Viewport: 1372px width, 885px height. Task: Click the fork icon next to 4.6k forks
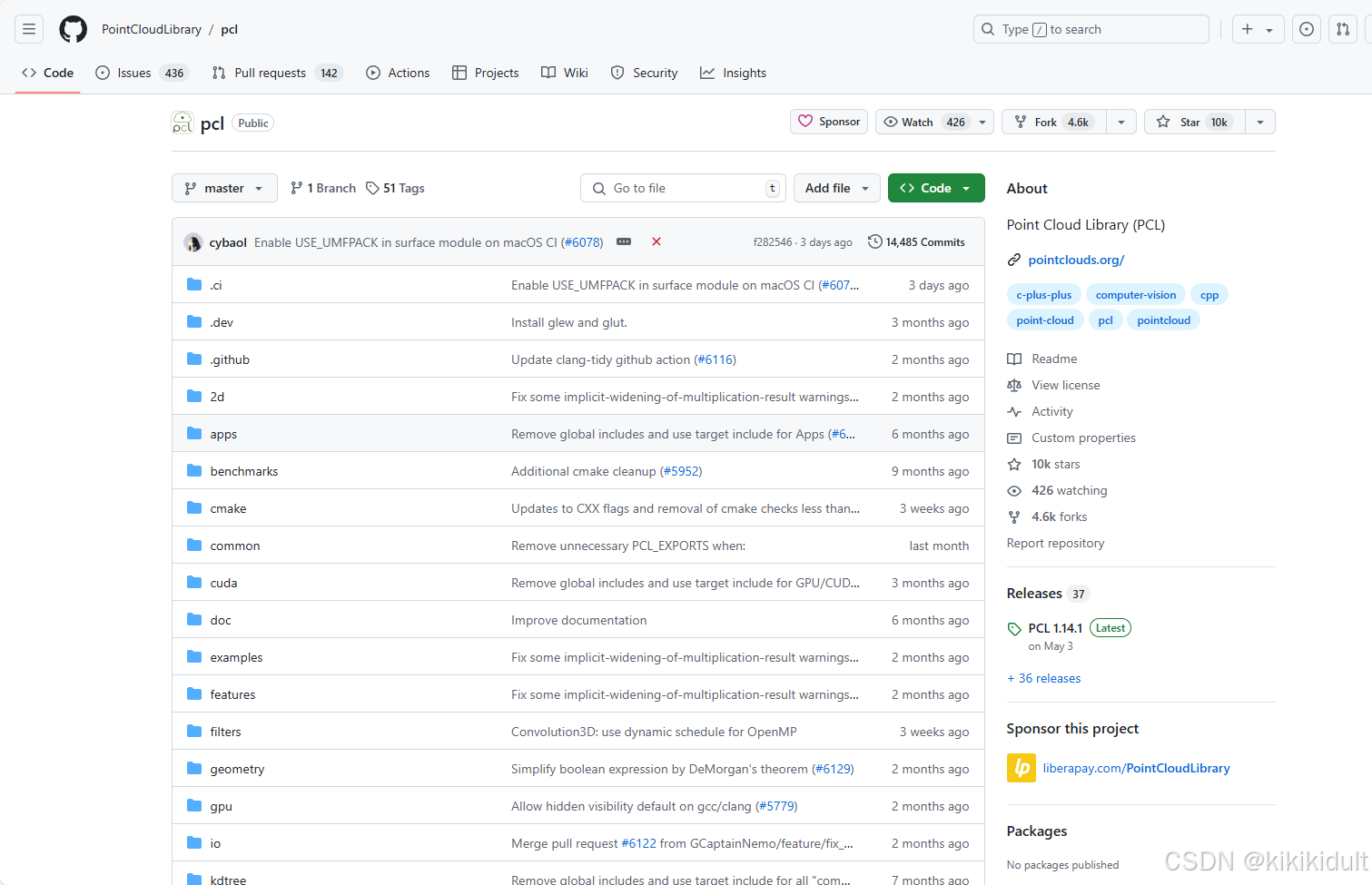pyautogui.click(x=1014, y=517)
